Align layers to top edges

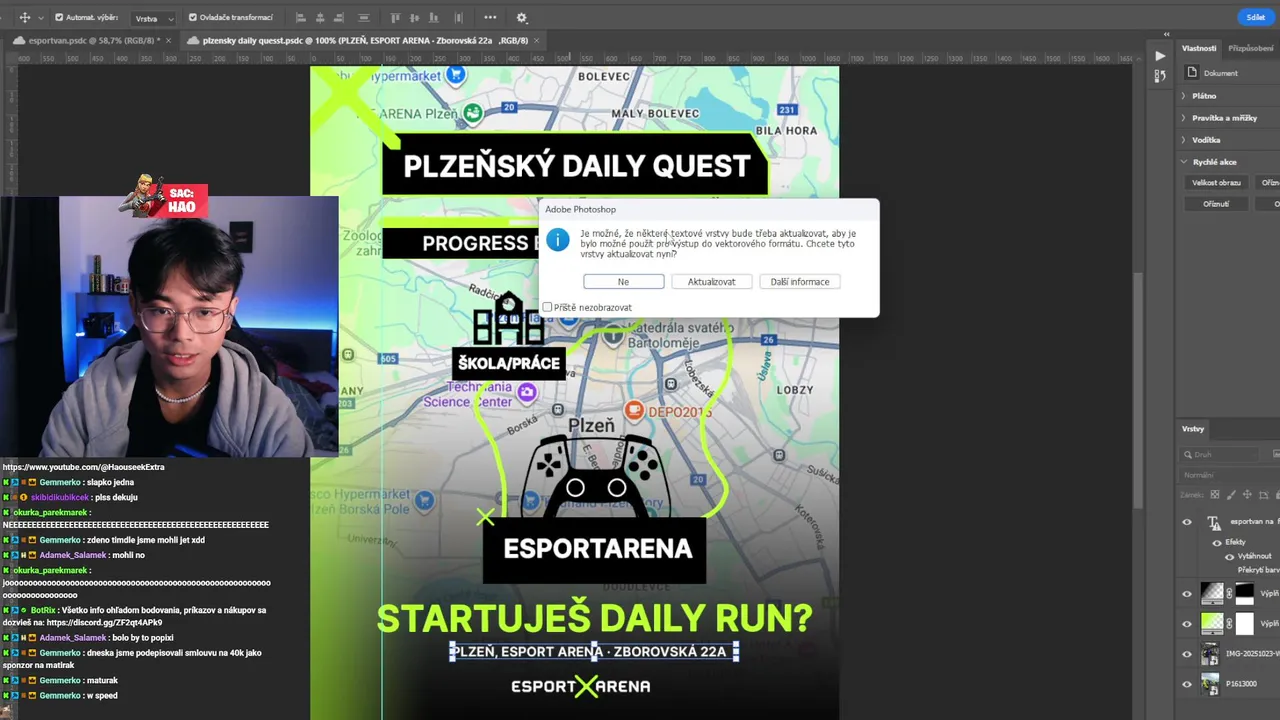395,17
